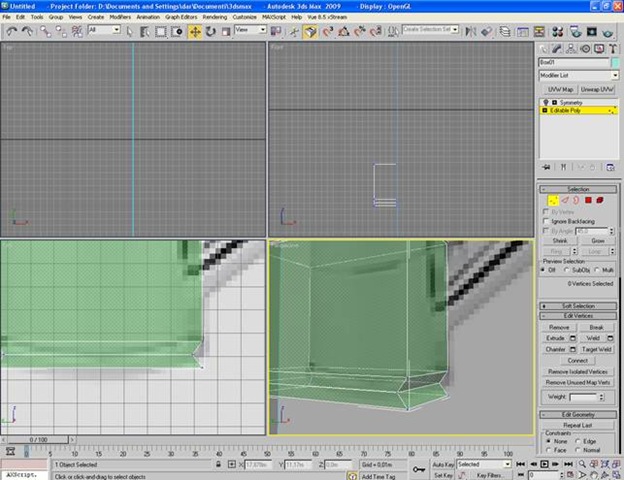Click the Target Weld button
Image resolution: width=624 pixels, height=480 pixels.
(x=598, y=349)
